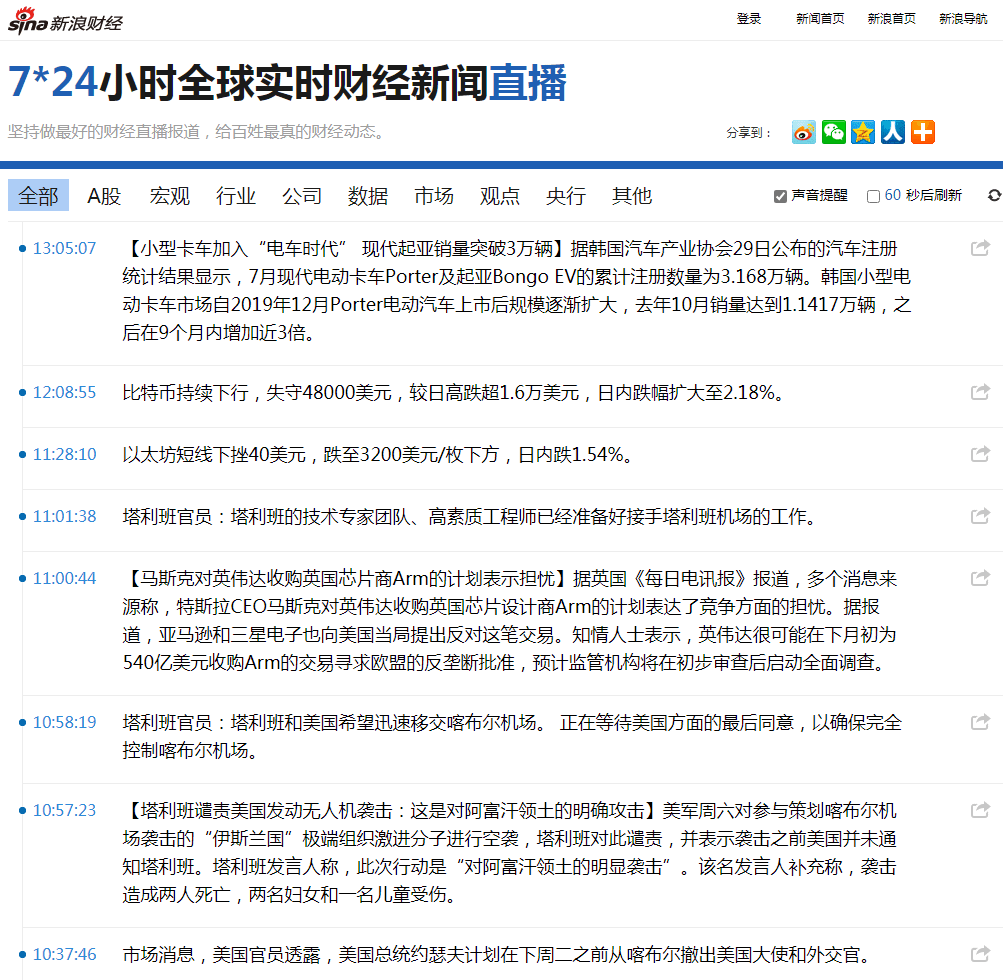The image size is (1003, 980).
Task: Open 新浪导航 link
Action: pos(963,19)
